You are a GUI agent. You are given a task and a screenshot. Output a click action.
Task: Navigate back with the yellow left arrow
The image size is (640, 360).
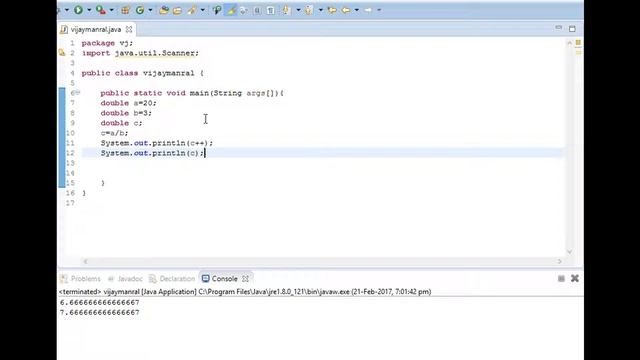[346, 10]
